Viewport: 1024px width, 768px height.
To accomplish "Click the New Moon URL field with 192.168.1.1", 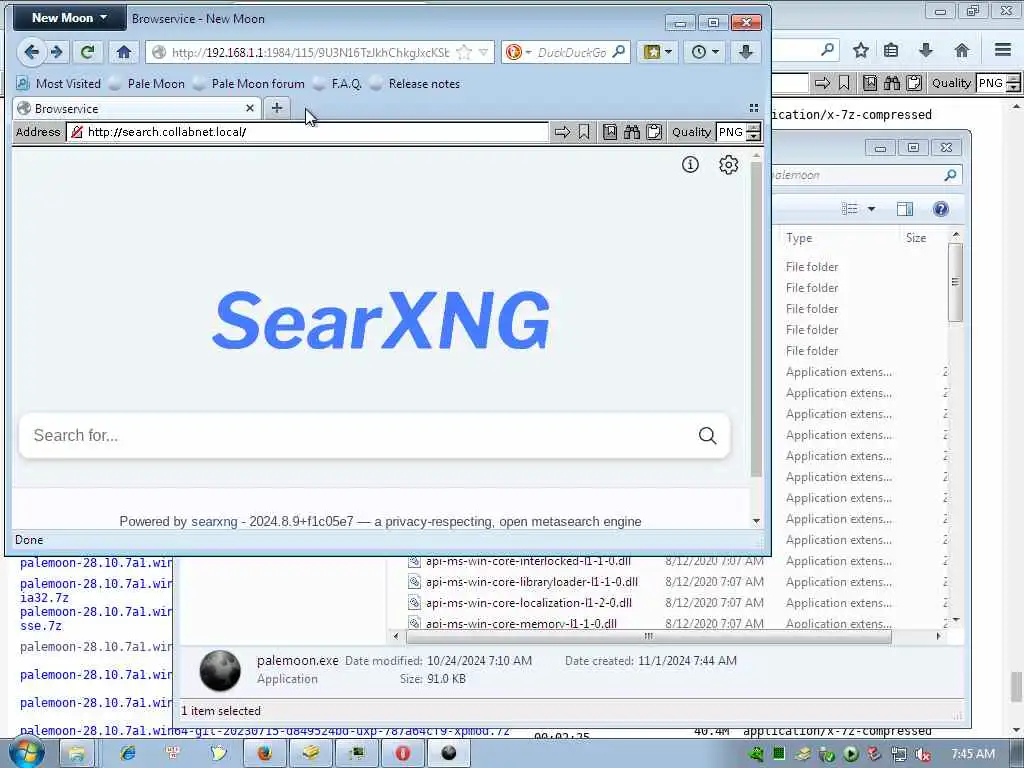I will [310, 52].
